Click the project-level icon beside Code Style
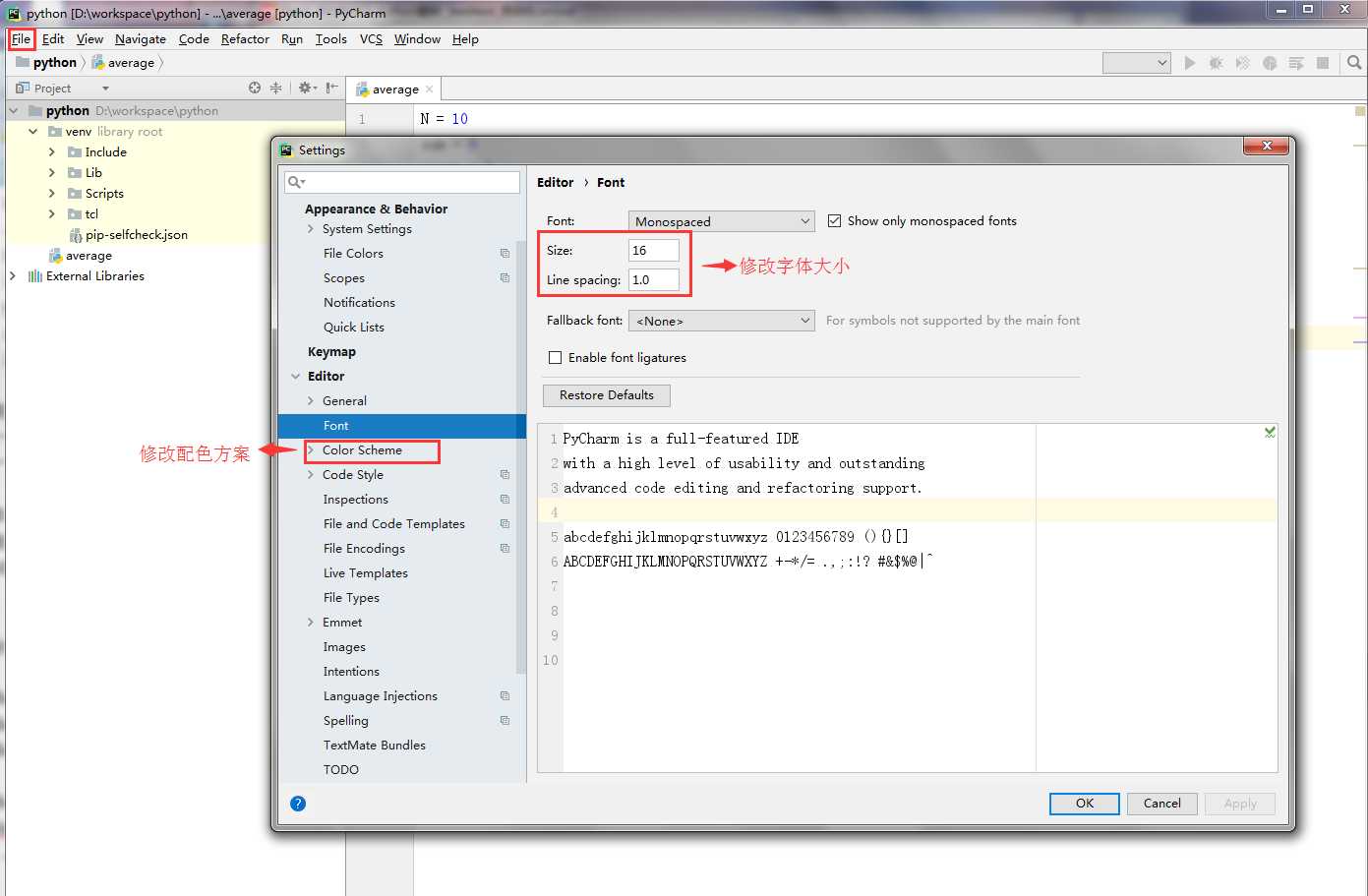This screenshot has height=896, width=1368. [x=505, y=475]
